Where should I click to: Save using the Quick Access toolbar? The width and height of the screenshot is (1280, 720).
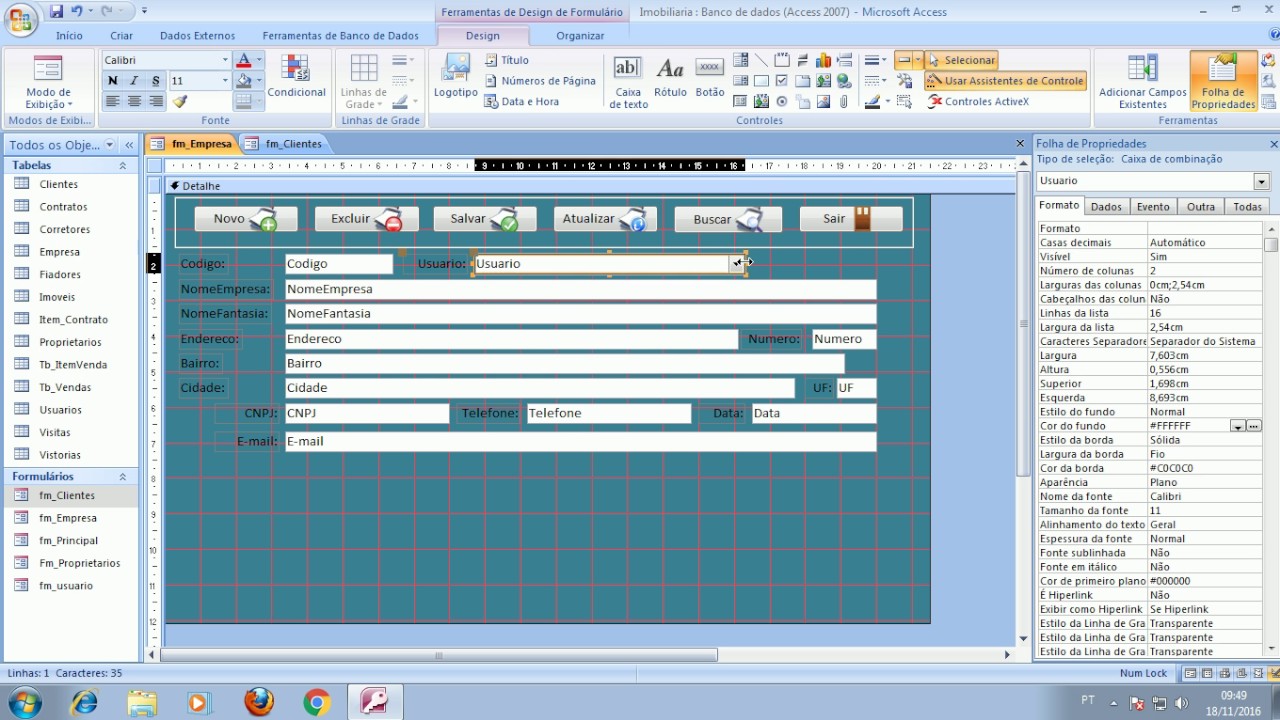[56, 11]
